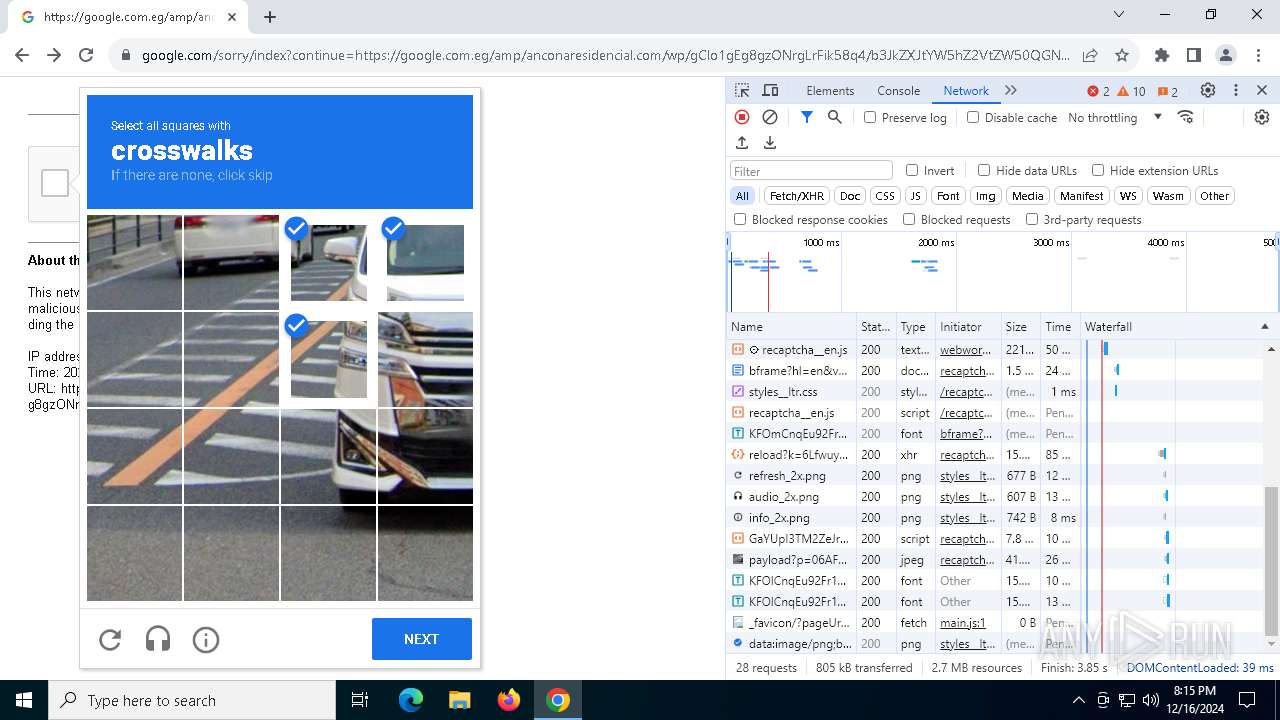Export HAR file download icon
Viewport: 1280px width, 720px height.
[770, 143]
